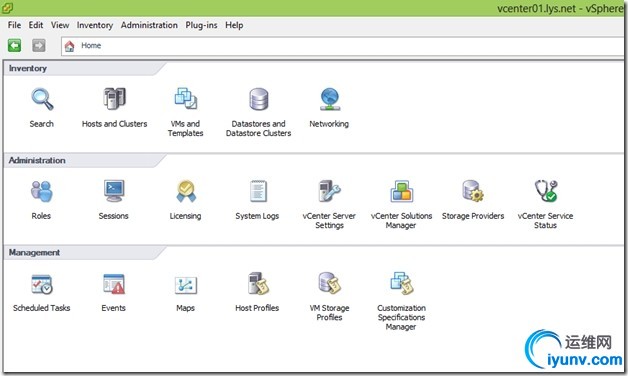Open the Inventory menu
This screenshot has width=628, height=376.
[95, 25]
